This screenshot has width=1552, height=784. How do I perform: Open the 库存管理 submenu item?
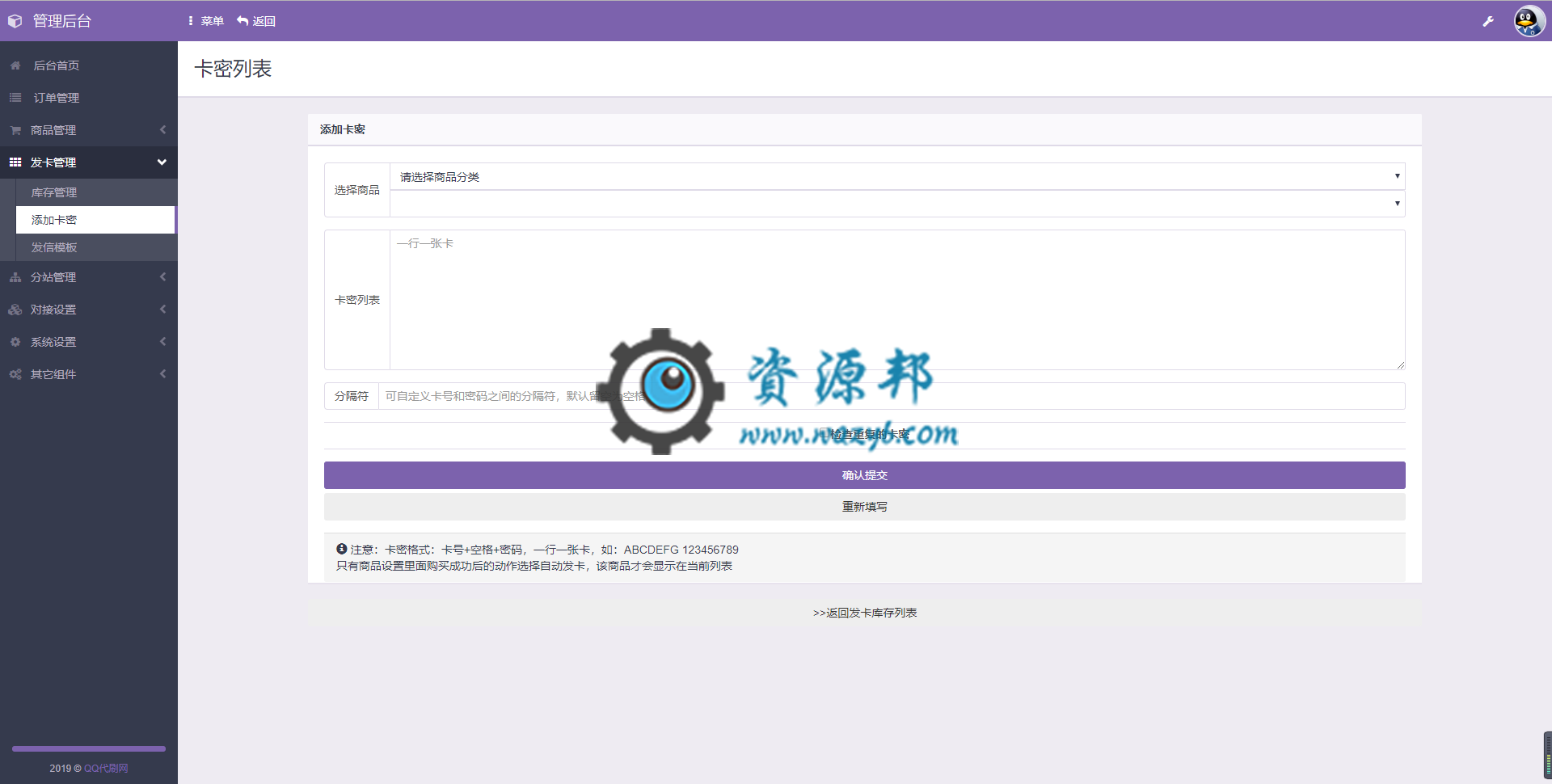click(x=95, y=192)
